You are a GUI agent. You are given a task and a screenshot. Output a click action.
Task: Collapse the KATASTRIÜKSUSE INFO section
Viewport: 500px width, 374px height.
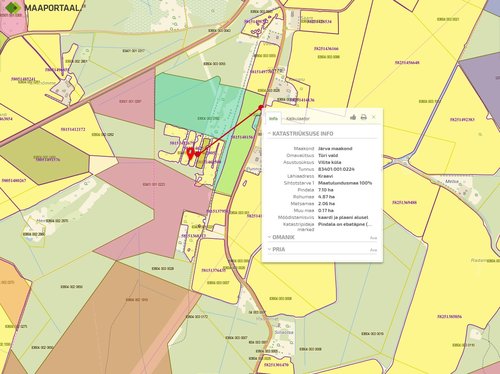300,133
